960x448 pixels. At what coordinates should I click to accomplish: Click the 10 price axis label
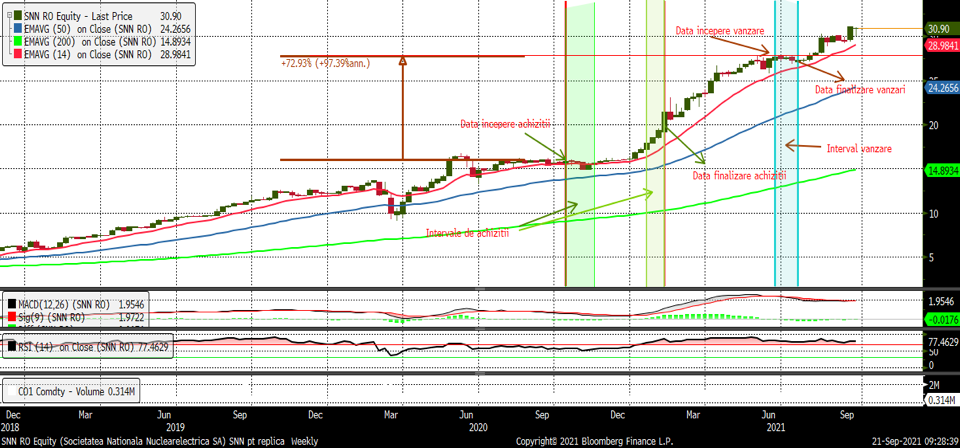click(x=934, y=214)
